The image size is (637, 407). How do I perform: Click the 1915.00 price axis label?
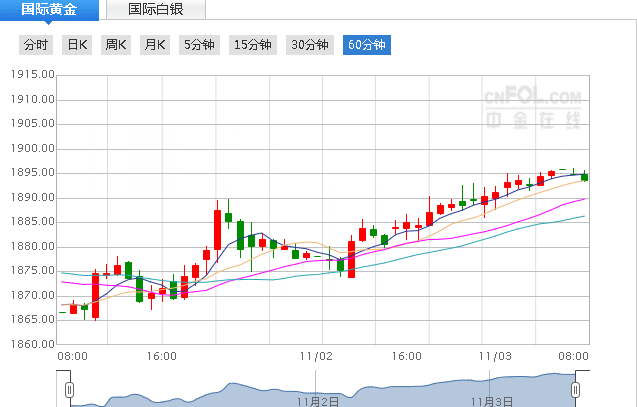(x=32, y=75)
